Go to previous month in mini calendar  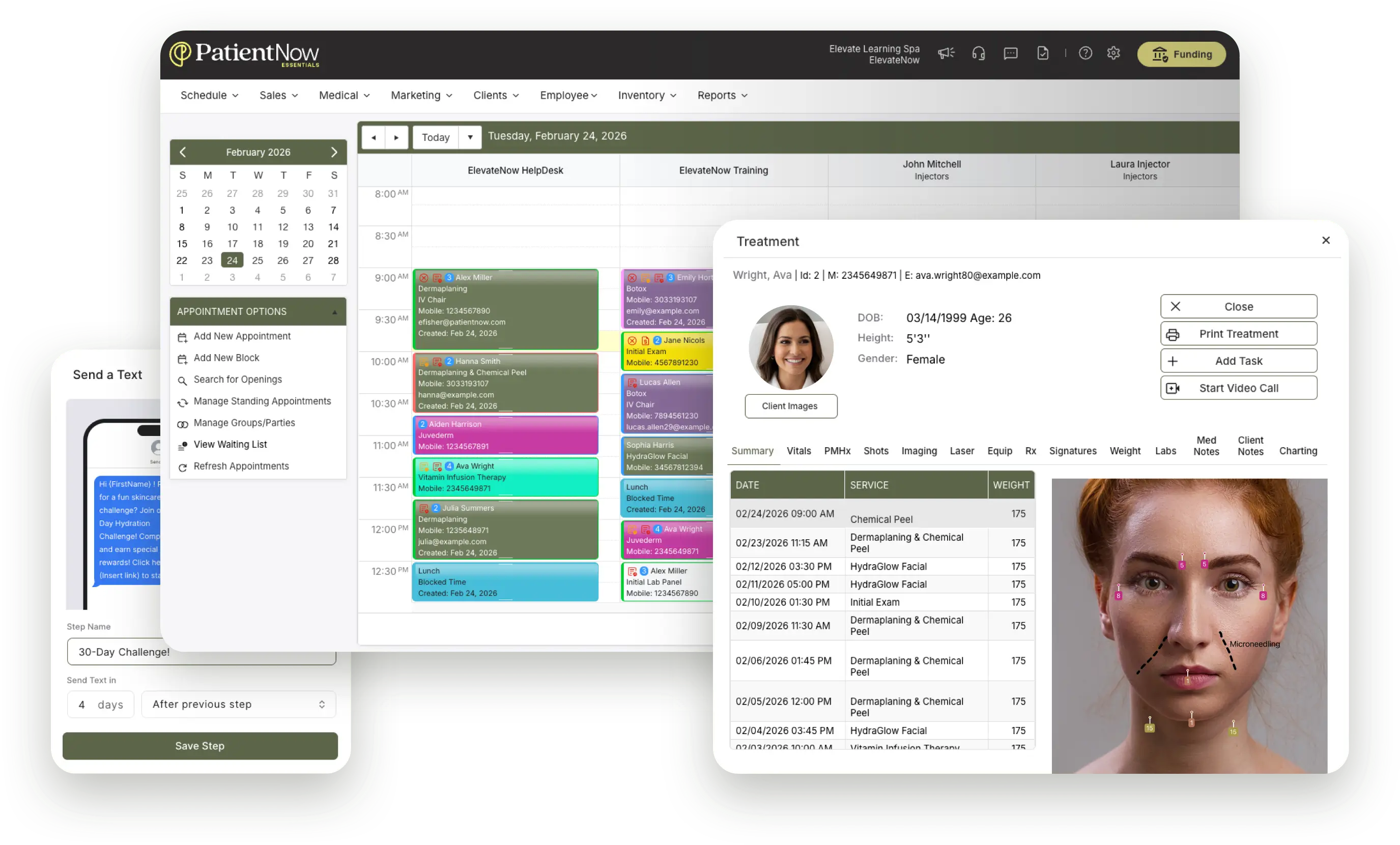click(x=182, y=152)
